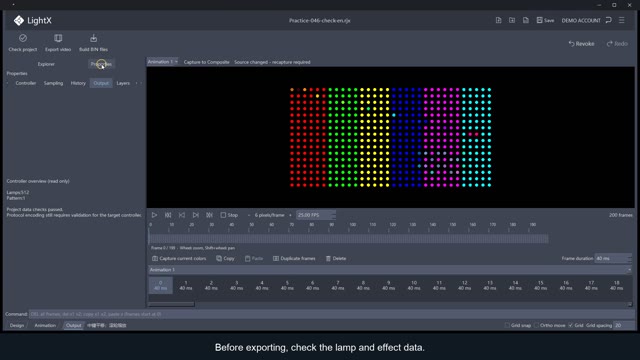Viewport: 640px width, 360px height.
Task: Switch to the Explorer panel tab
Action: tap(46, 64)
